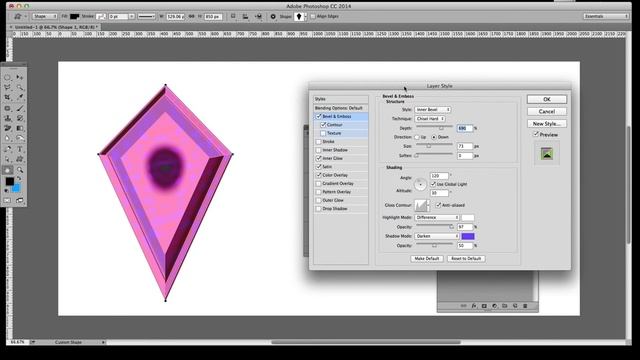Screen dimensions: 640x360
Task: Open shape settings gear in options bar
Action: click(273, 16)
